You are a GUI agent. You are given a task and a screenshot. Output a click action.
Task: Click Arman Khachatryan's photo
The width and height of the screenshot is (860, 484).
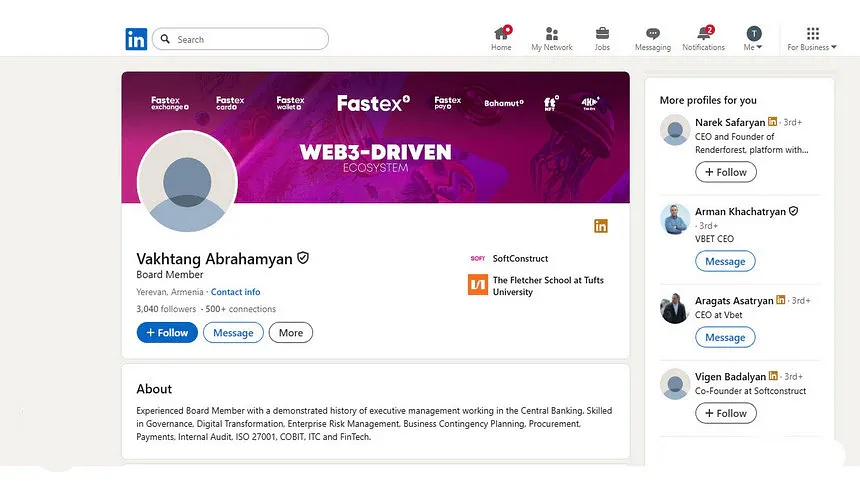[675, 219]
